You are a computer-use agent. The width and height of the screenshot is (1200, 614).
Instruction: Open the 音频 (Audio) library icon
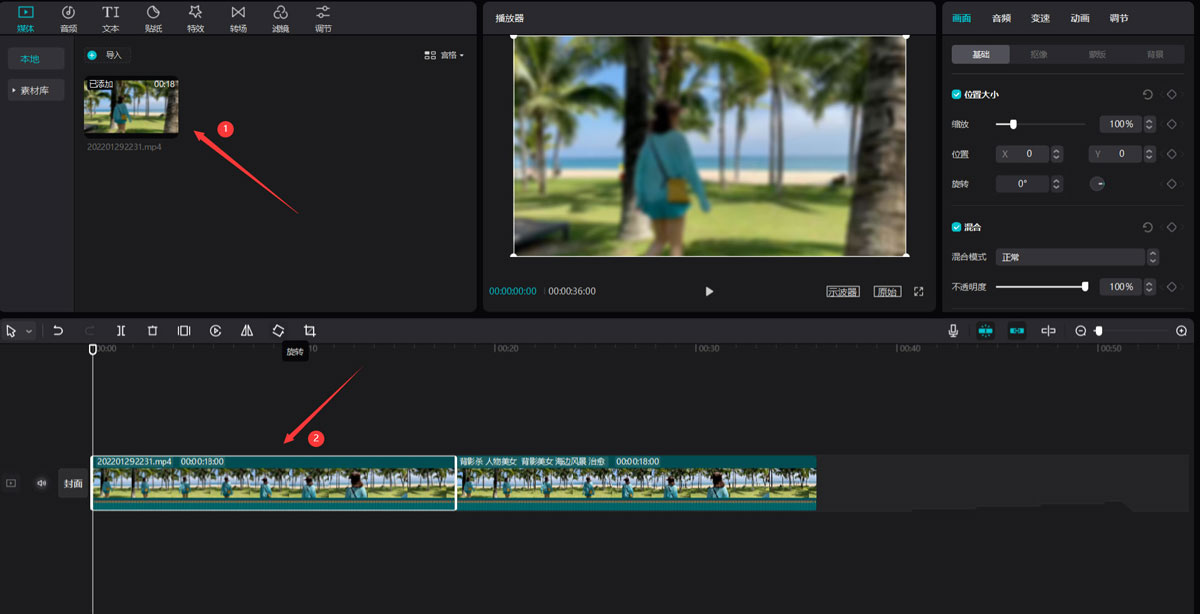pyautogui.click(x=68, y=18)
